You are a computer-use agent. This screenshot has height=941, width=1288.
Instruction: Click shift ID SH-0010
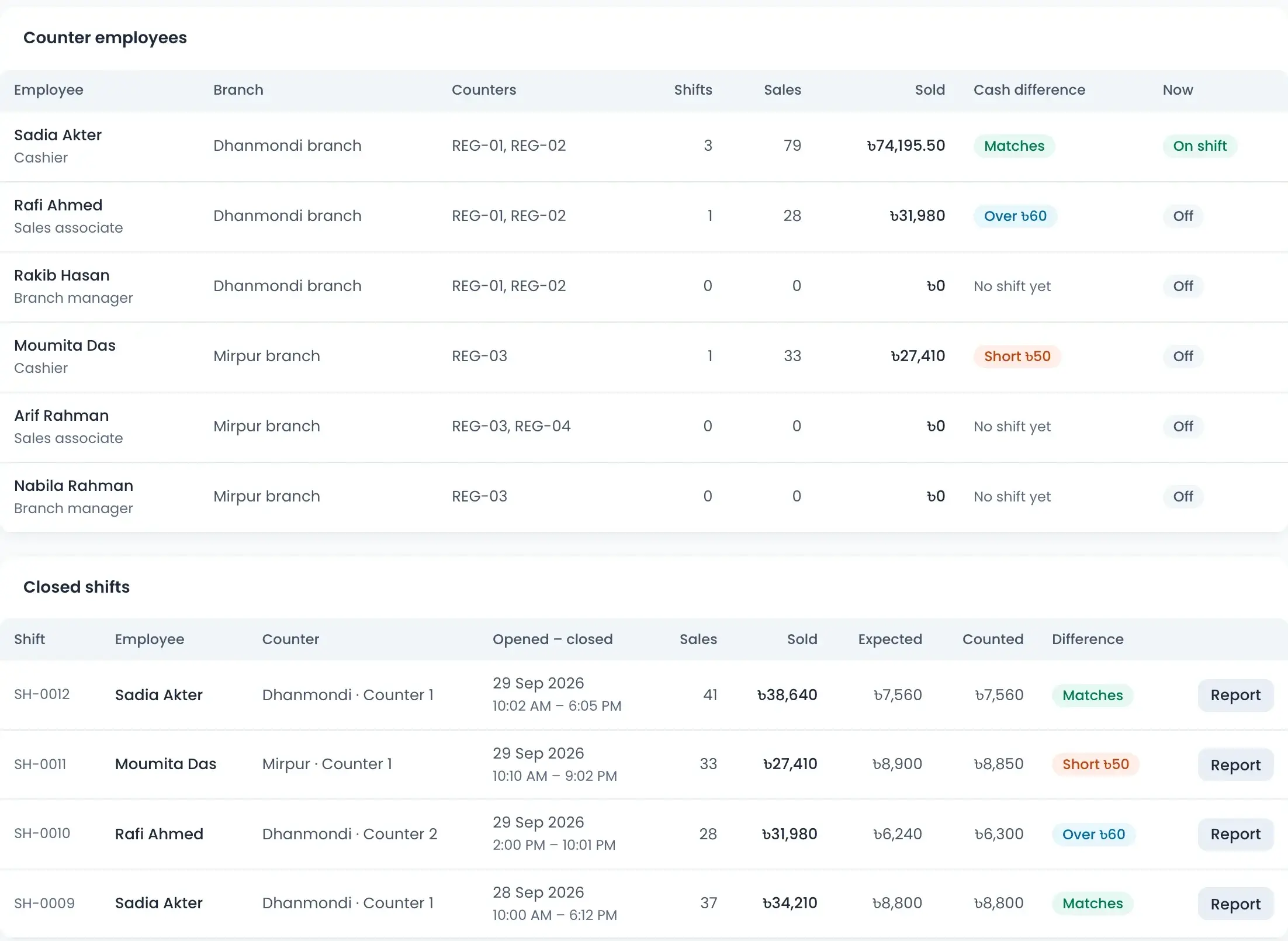[42, 833]
